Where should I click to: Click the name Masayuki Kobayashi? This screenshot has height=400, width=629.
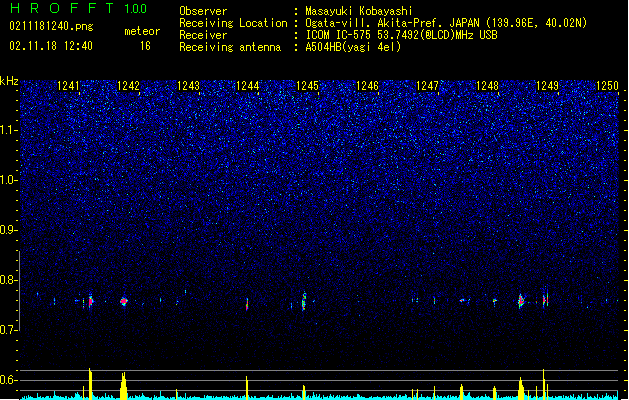pos(359,11)
